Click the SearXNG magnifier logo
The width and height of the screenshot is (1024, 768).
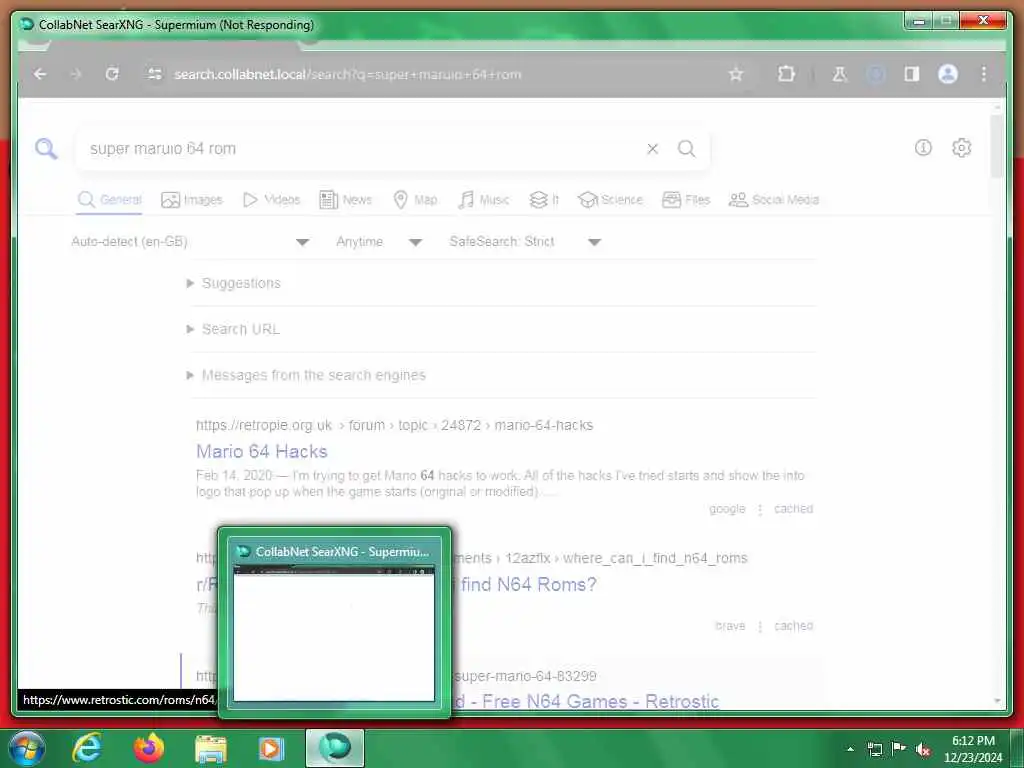(x=46, y=149)
